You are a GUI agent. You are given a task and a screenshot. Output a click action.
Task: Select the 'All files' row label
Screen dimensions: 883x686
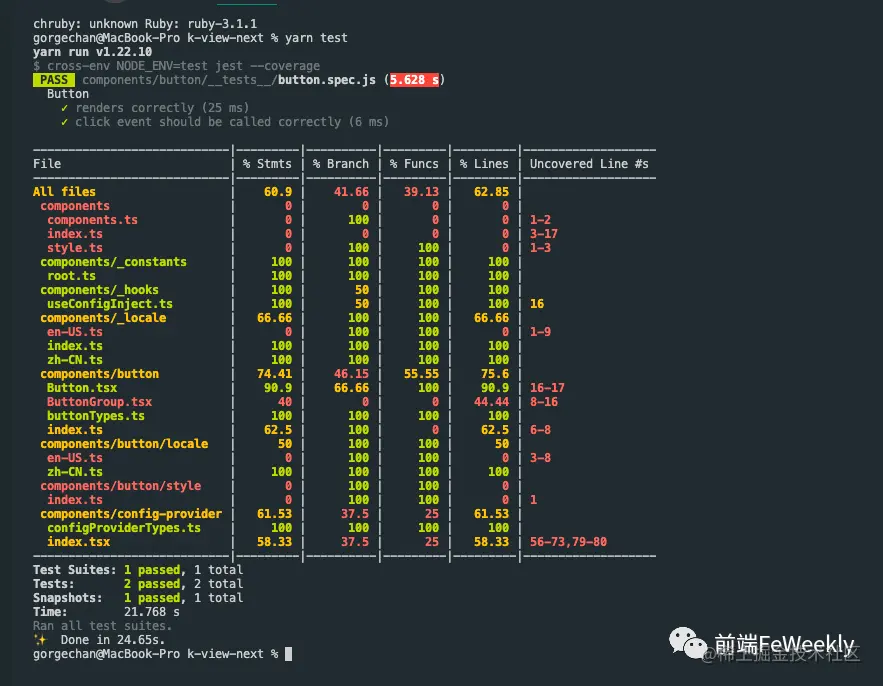(x=64, y=191)
